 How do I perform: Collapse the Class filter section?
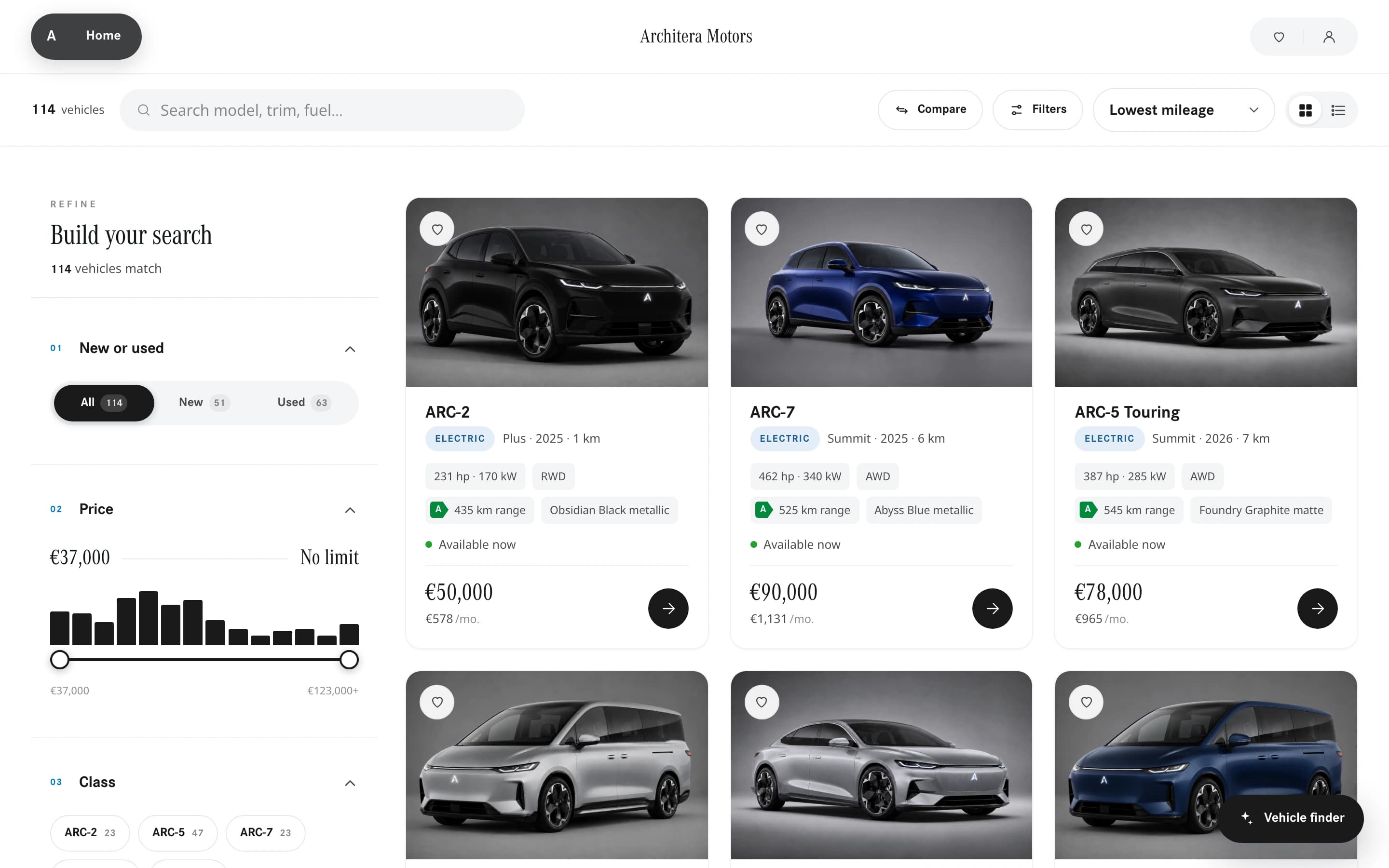tap(350, 783)
